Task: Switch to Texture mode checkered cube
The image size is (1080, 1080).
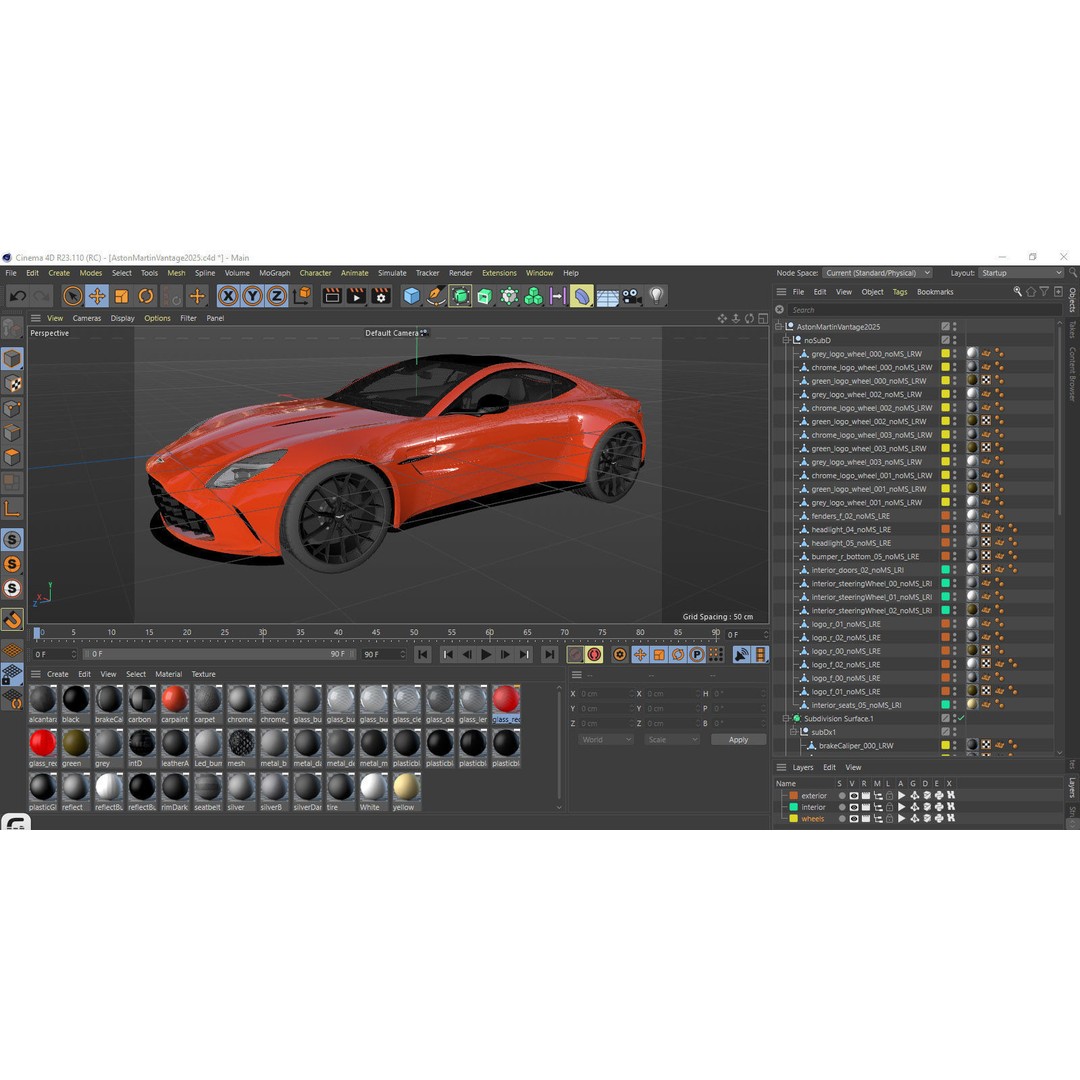Action: click(12, 384)
